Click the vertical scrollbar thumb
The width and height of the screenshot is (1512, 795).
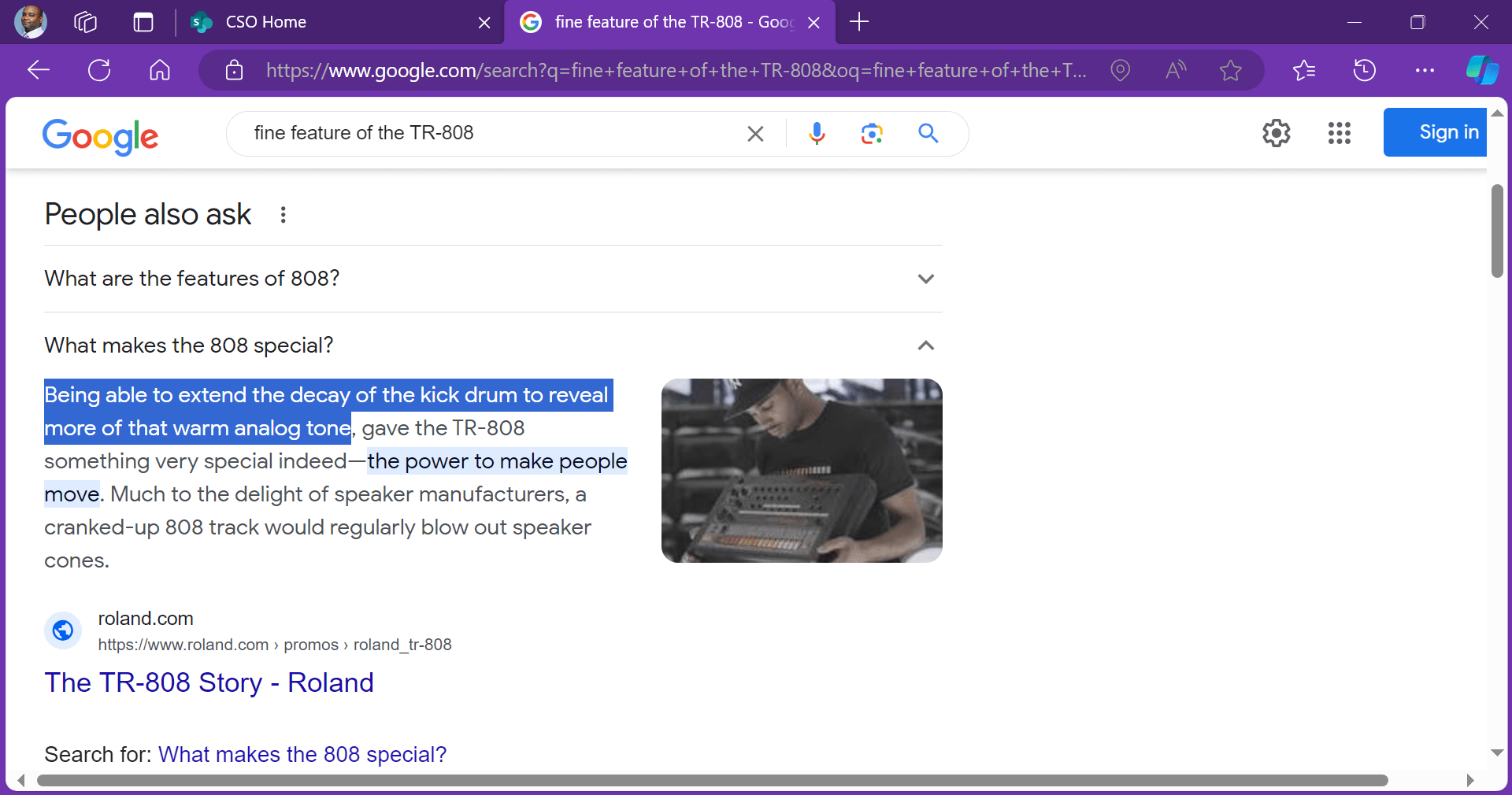tap(1497, 231)
